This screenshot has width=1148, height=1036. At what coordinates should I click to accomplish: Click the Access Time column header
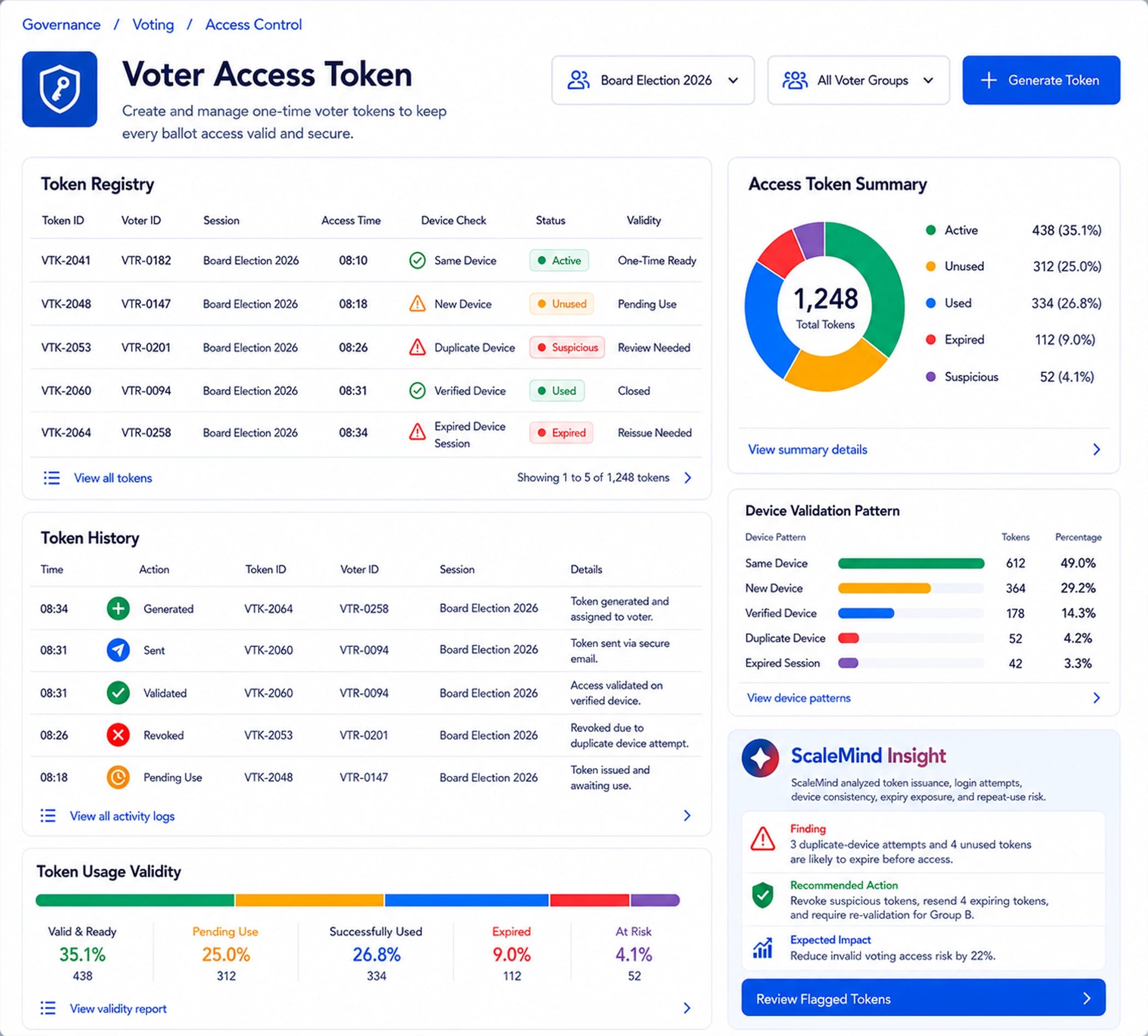[351, 220]
